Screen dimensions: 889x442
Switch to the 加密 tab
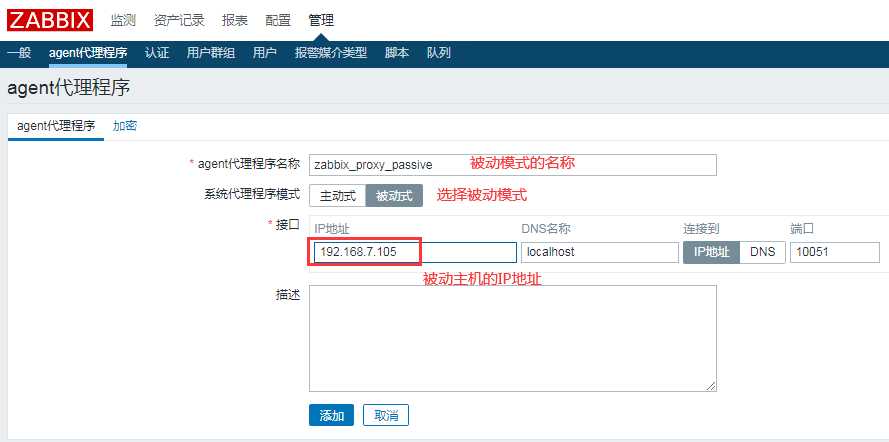tap(125, 126)
